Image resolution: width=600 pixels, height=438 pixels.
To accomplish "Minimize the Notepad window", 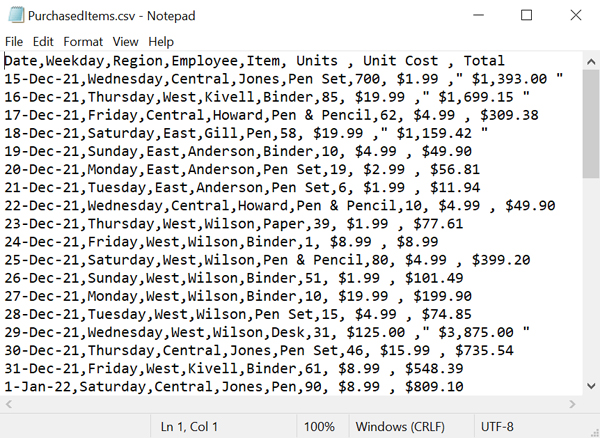I will point(478,15).
